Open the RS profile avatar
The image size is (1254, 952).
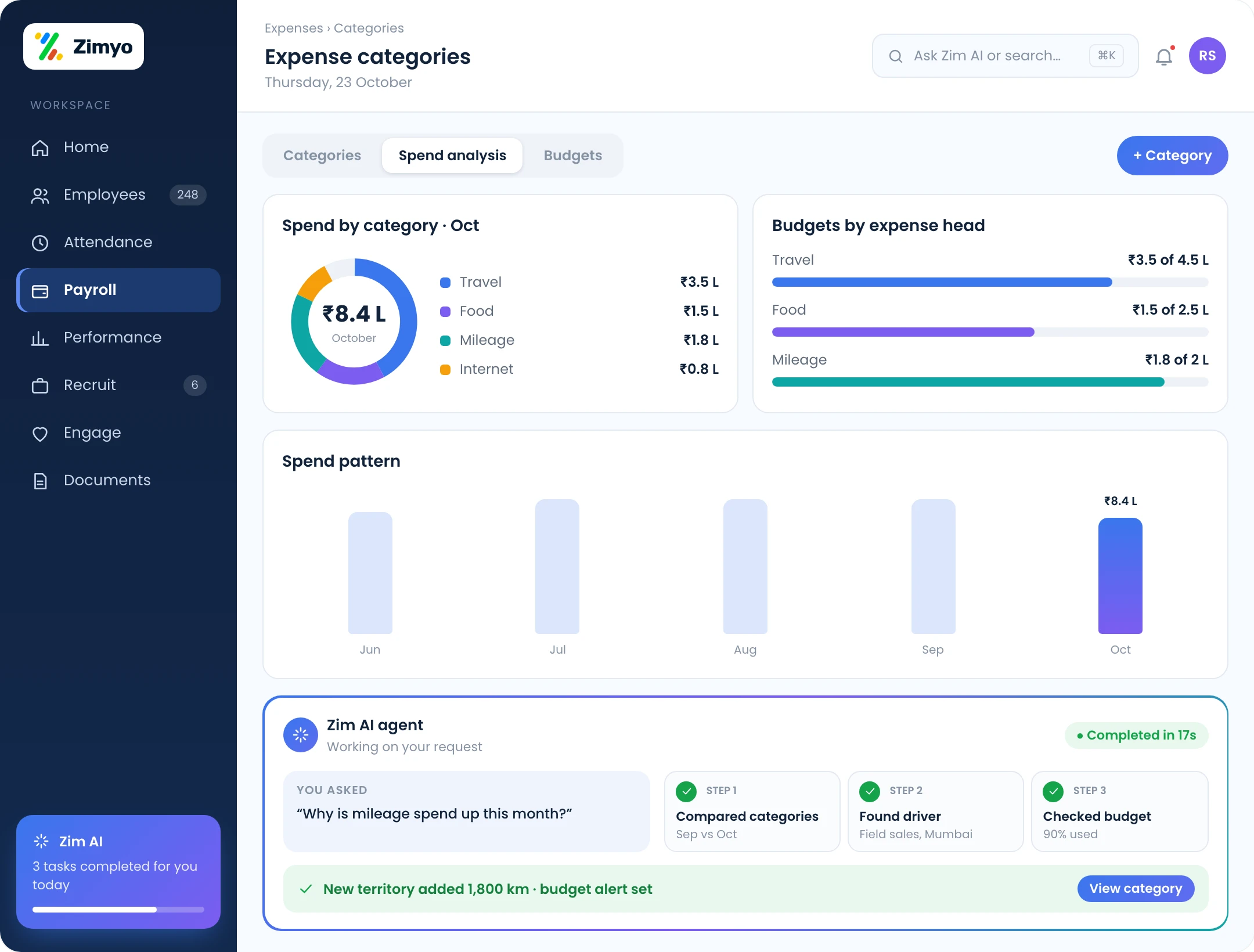[1208, 56]
